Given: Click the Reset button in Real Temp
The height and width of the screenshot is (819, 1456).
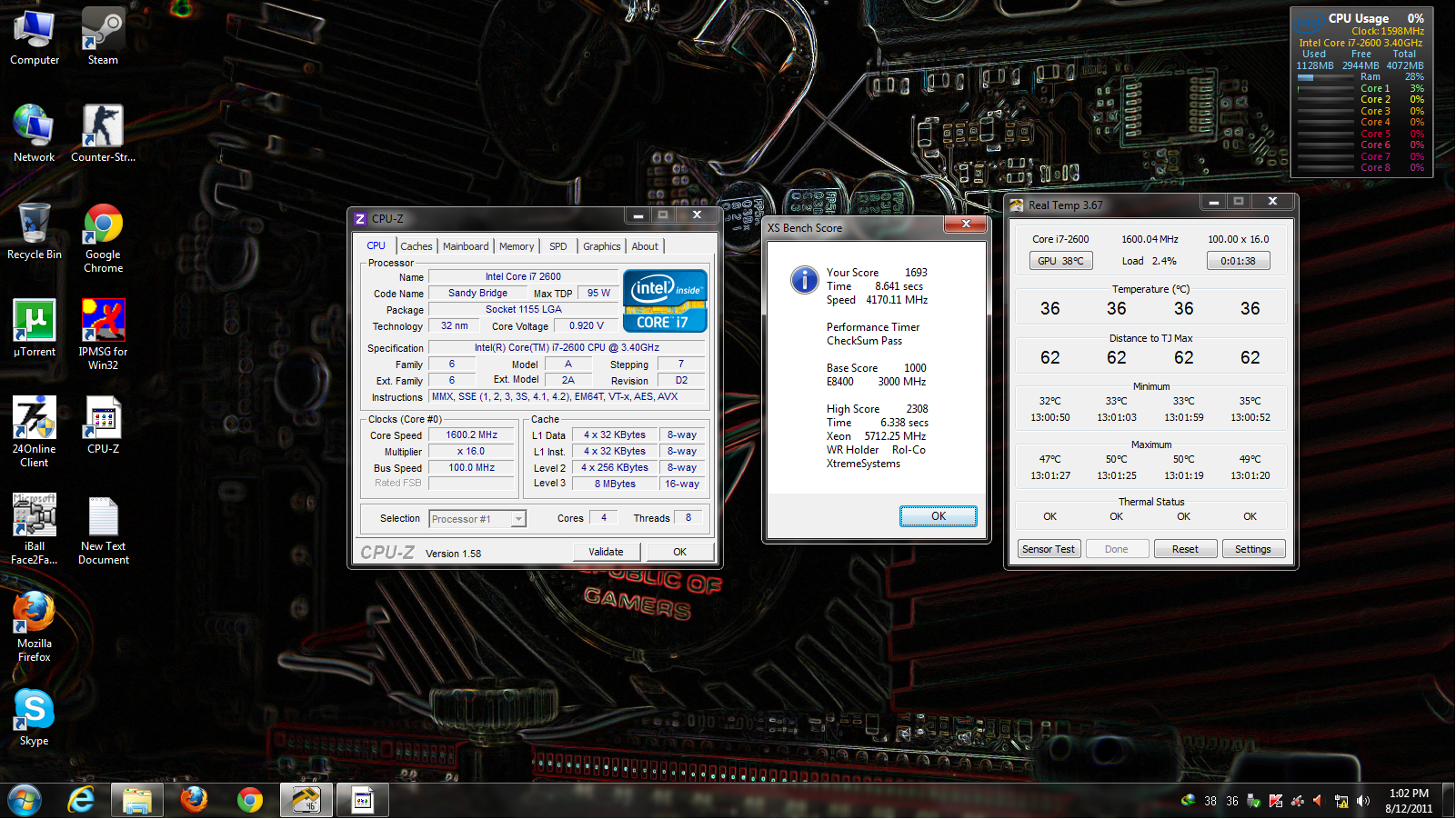Looking at the screenshot, I should point(1185,549).
